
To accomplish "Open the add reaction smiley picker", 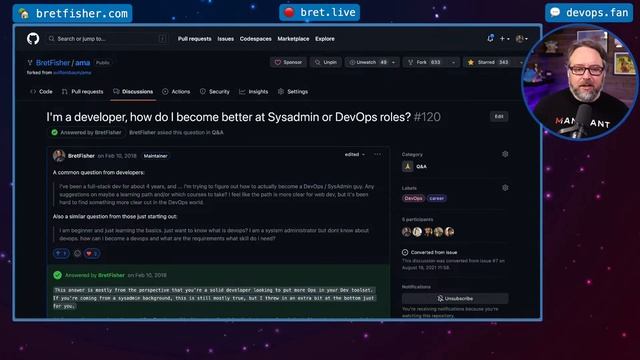I will click(77, 253).
